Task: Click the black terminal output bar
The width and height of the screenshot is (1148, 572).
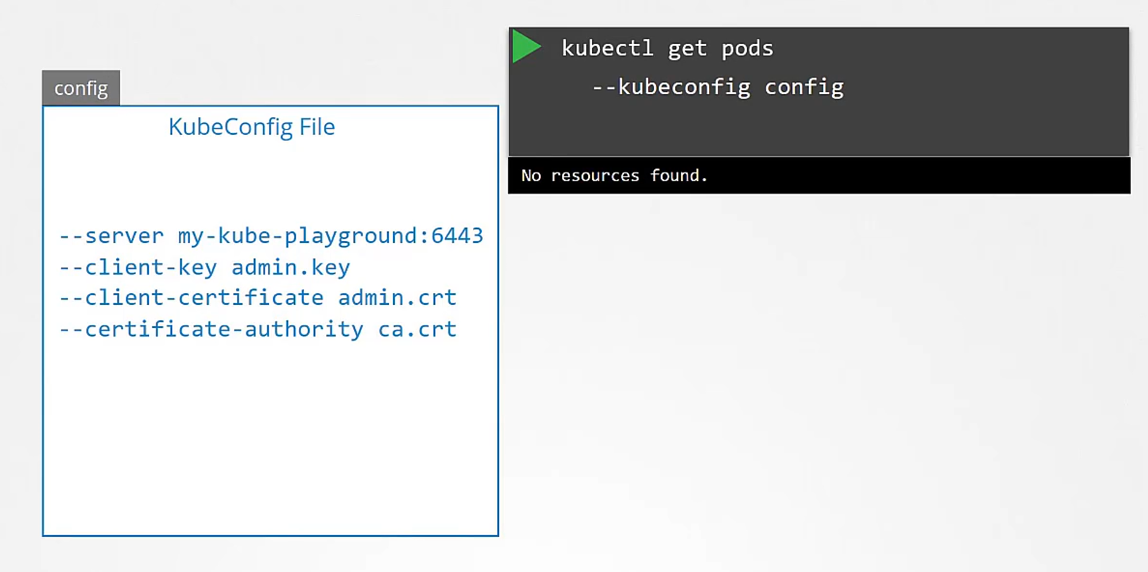Action: pyautogui.click(x=819, y=176)
